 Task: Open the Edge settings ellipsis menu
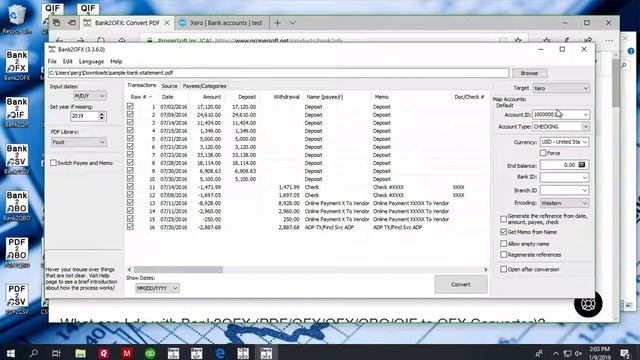coord(609,40)
